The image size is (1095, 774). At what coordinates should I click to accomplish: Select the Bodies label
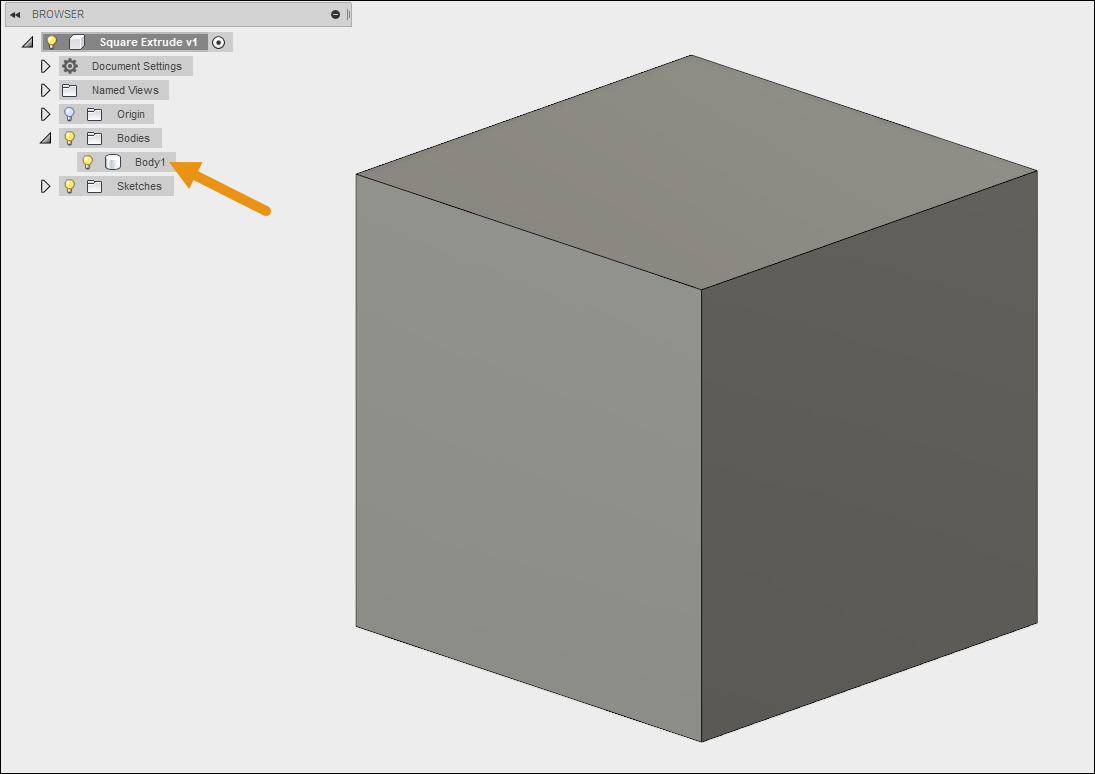point(133,138)
